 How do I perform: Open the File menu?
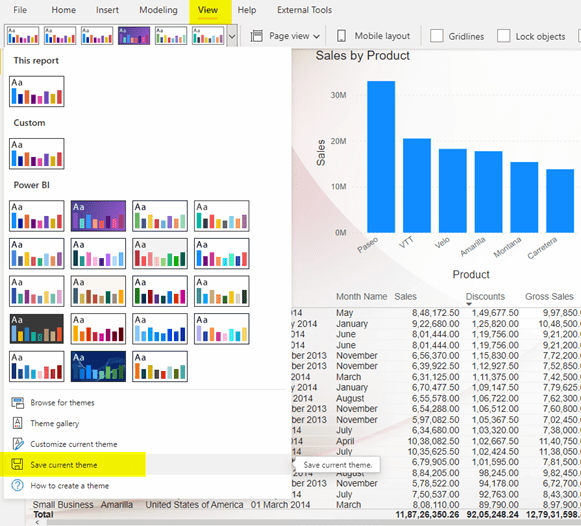tap(20, 10)
